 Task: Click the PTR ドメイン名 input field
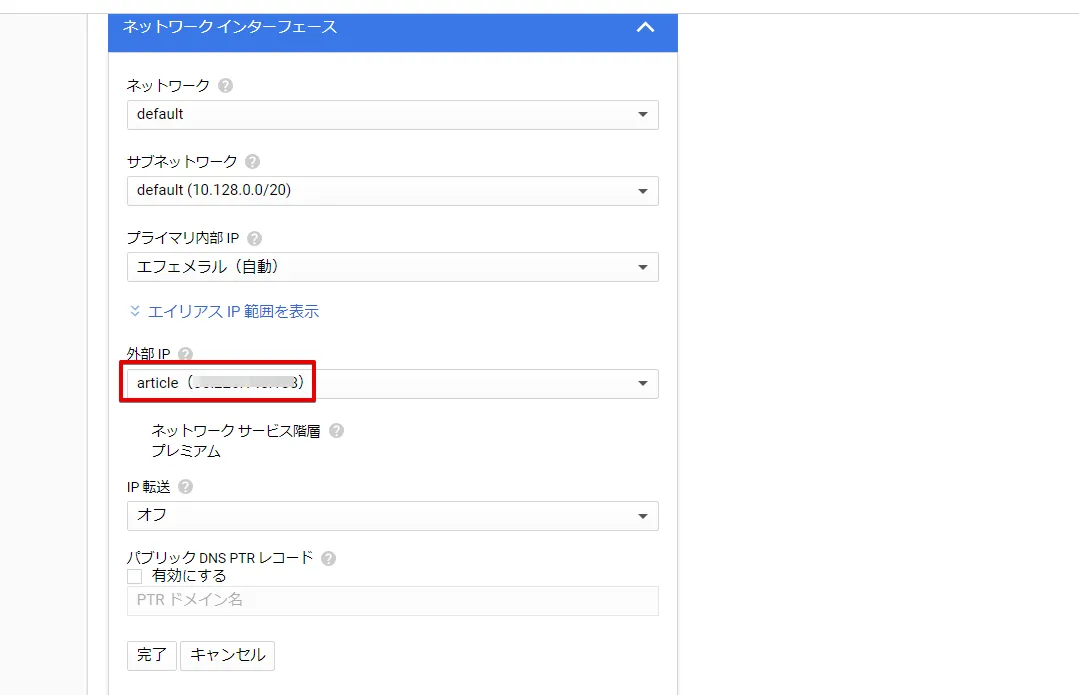[392, 600]
